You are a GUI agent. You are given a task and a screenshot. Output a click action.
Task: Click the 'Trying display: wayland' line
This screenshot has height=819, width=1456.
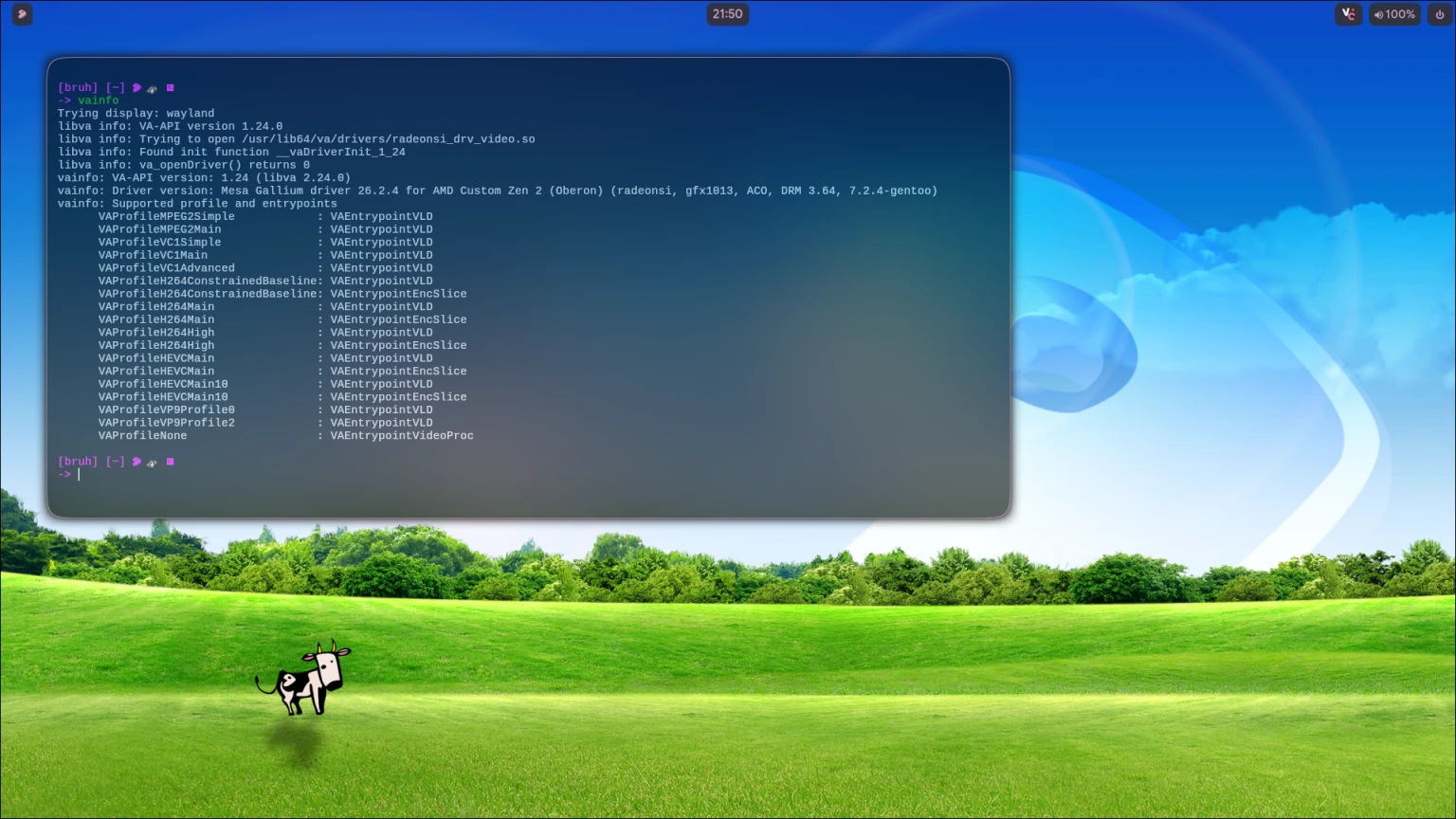coord(136,113)
